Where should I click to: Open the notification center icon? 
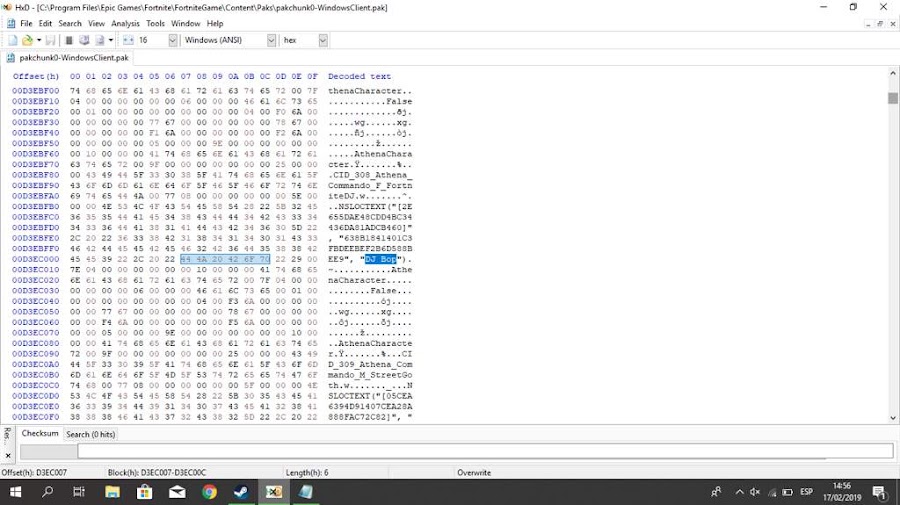click(x=880, y=492)
